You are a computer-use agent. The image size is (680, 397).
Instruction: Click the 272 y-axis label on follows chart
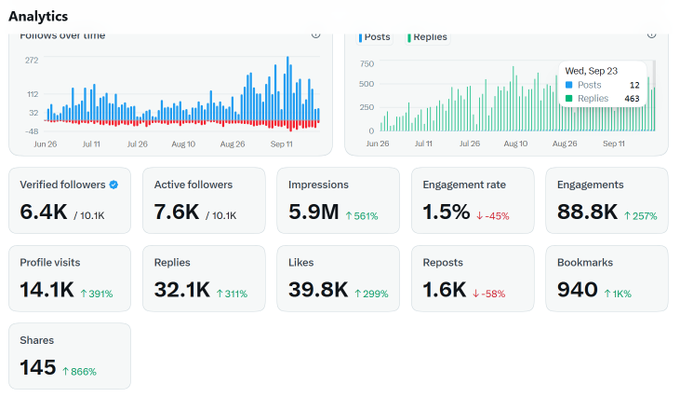coord(32,60)
